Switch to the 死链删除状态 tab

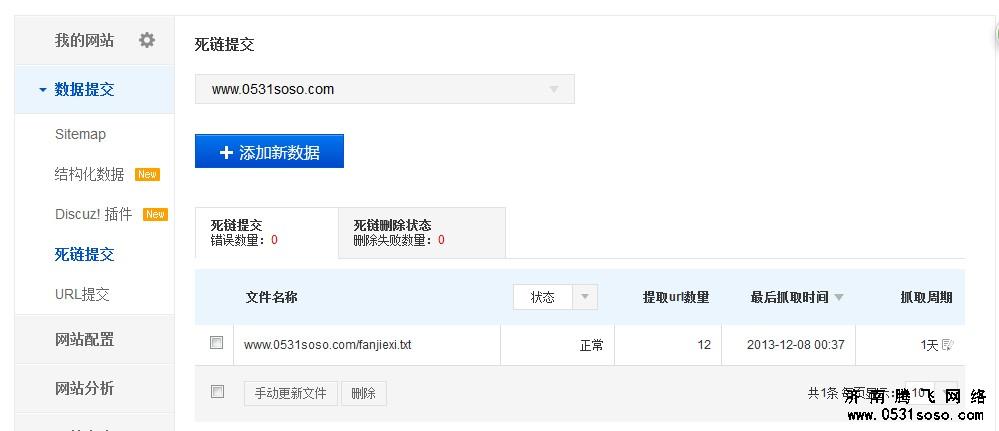pyautogui.click(x=422, y=233)
